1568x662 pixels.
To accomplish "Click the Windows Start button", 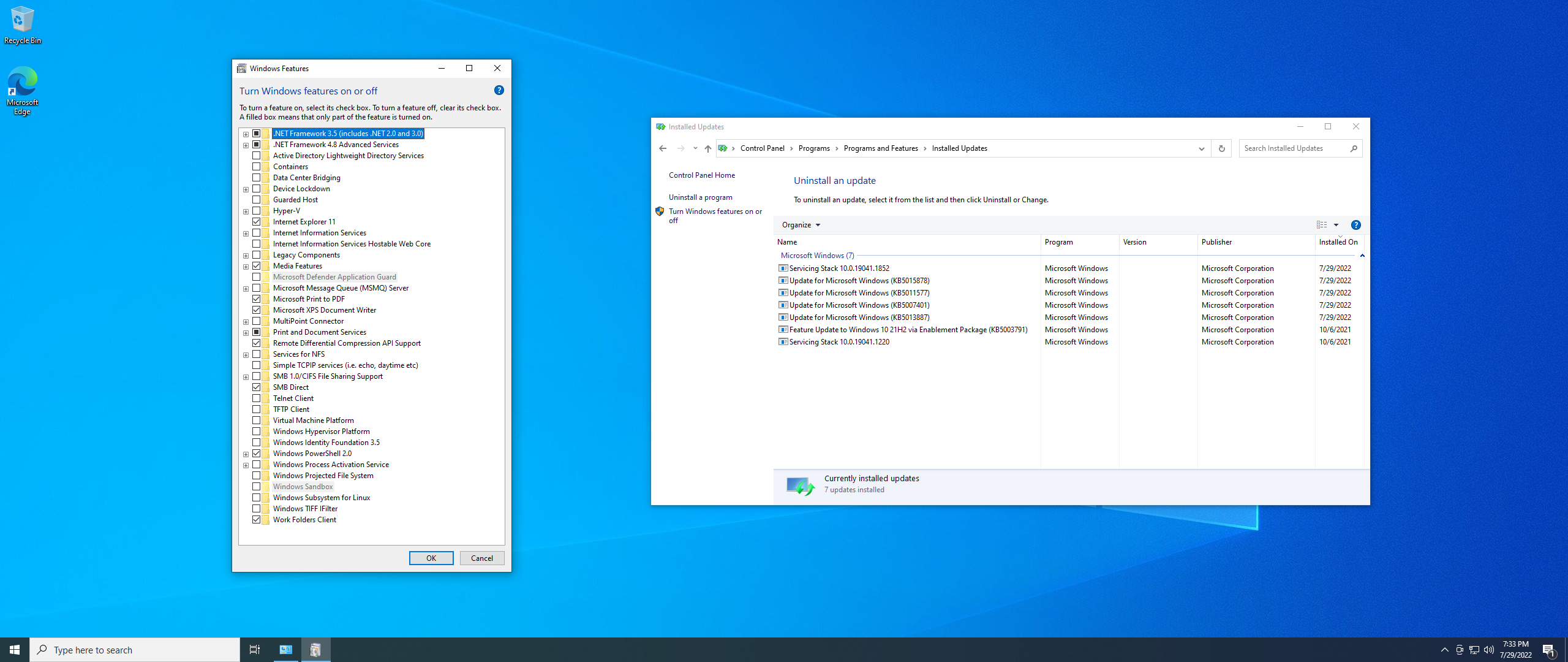I will [x=15, y=650].
